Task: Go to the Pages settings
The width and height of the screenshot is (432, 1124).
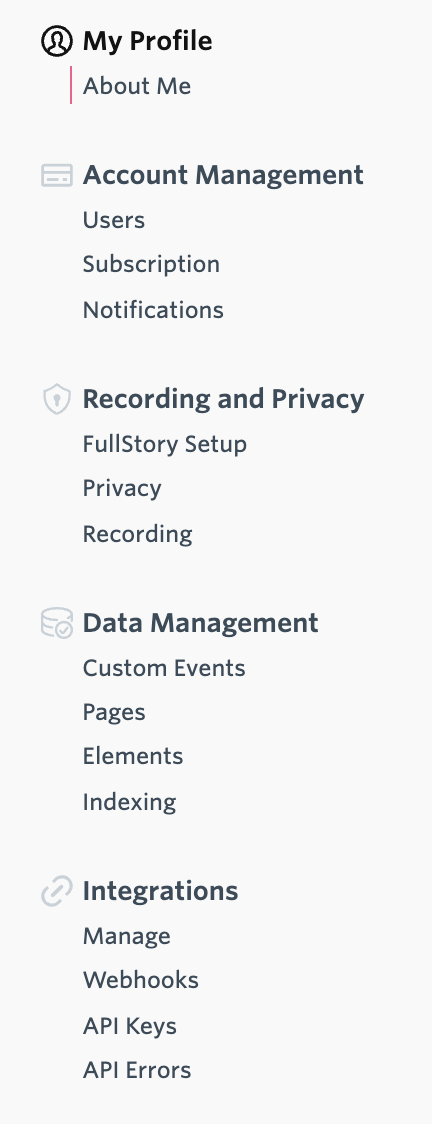Action: click(114, 713)
